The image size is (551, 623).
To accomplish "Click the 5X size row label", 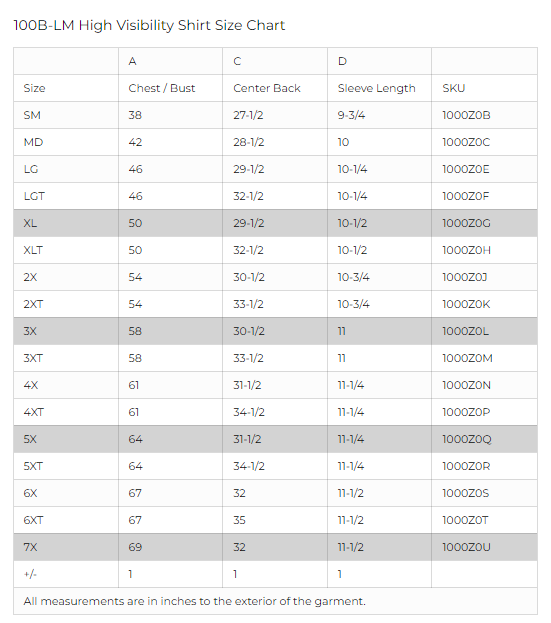I will pyautogui.click(x=30, y=439).
